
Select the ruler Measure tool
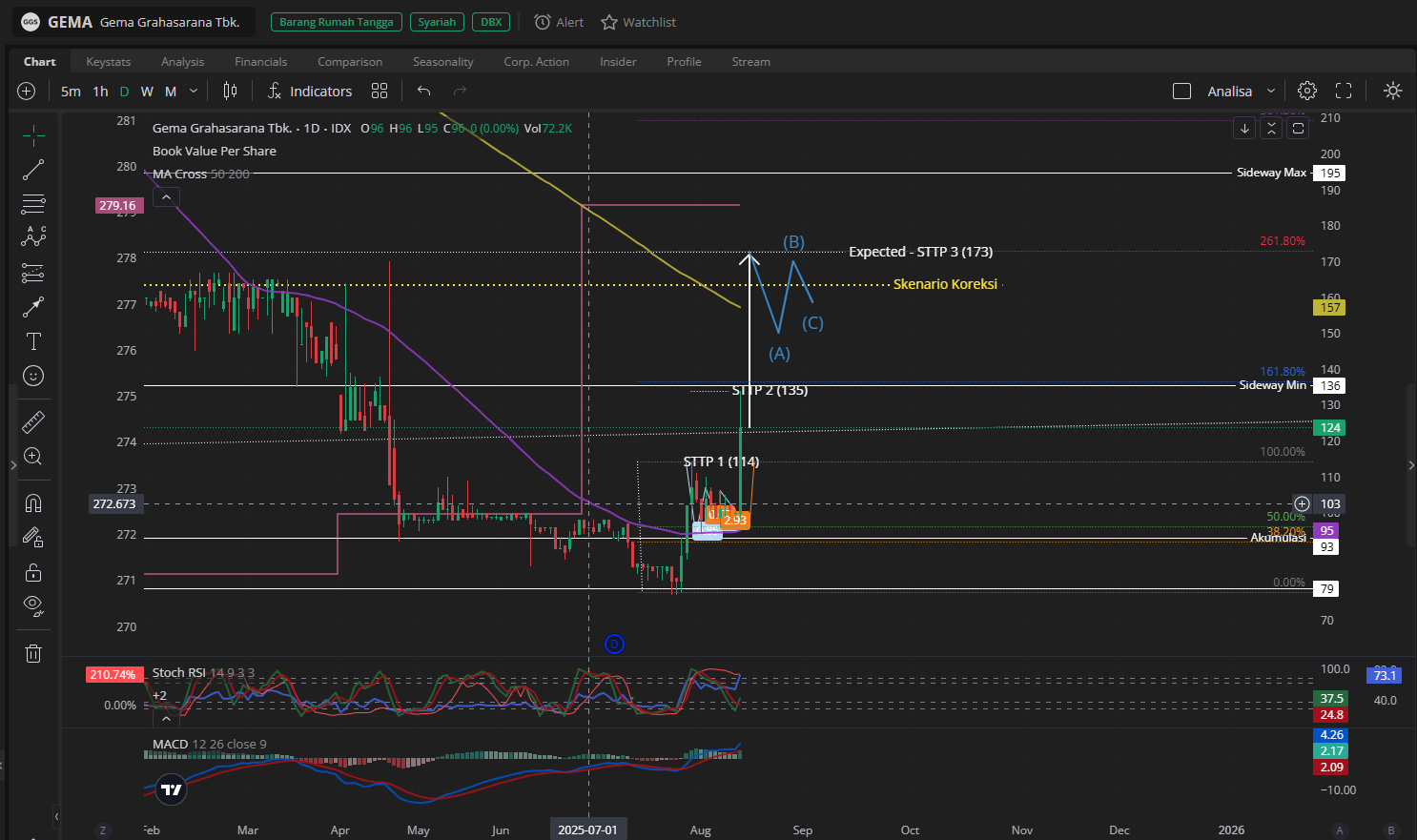pos(33,421)
